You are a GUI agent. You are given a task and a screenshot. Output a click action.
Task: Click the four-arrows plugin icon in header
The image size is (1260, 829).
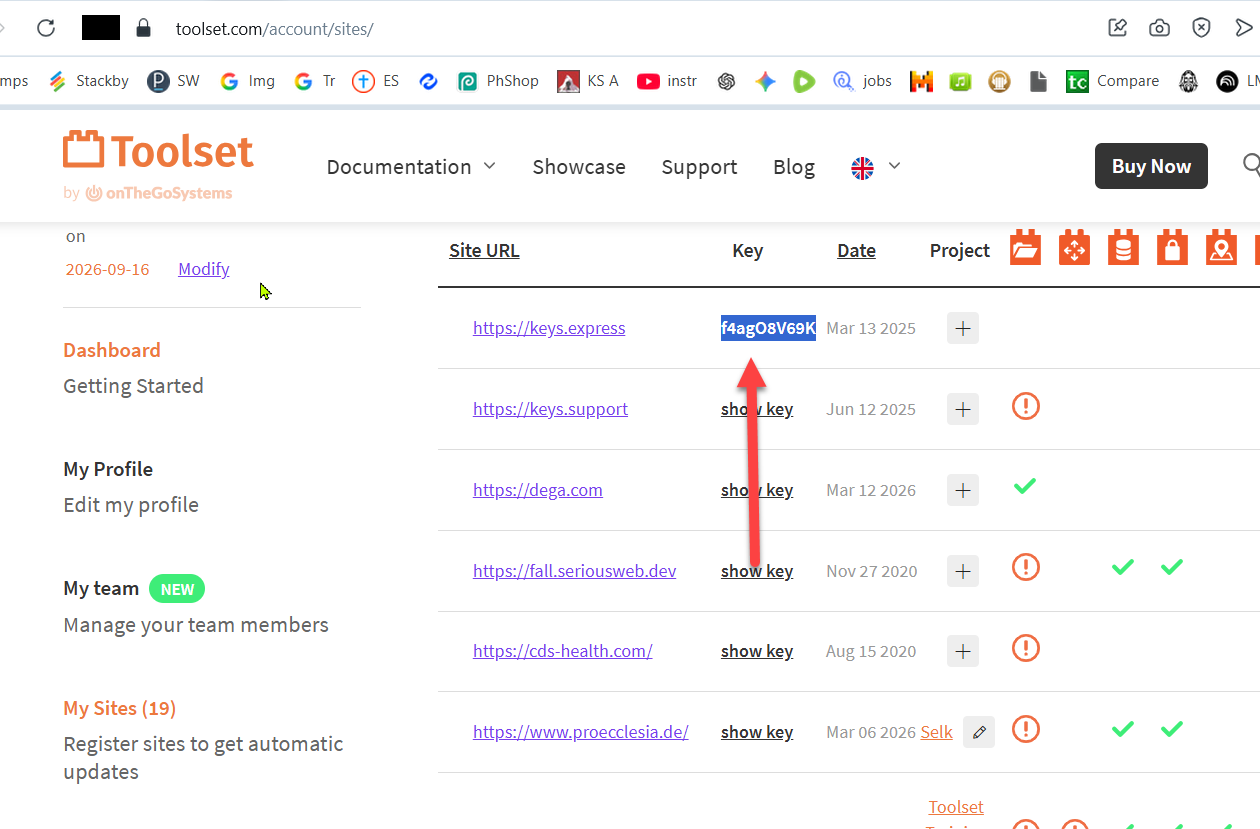click(1074, 248)
